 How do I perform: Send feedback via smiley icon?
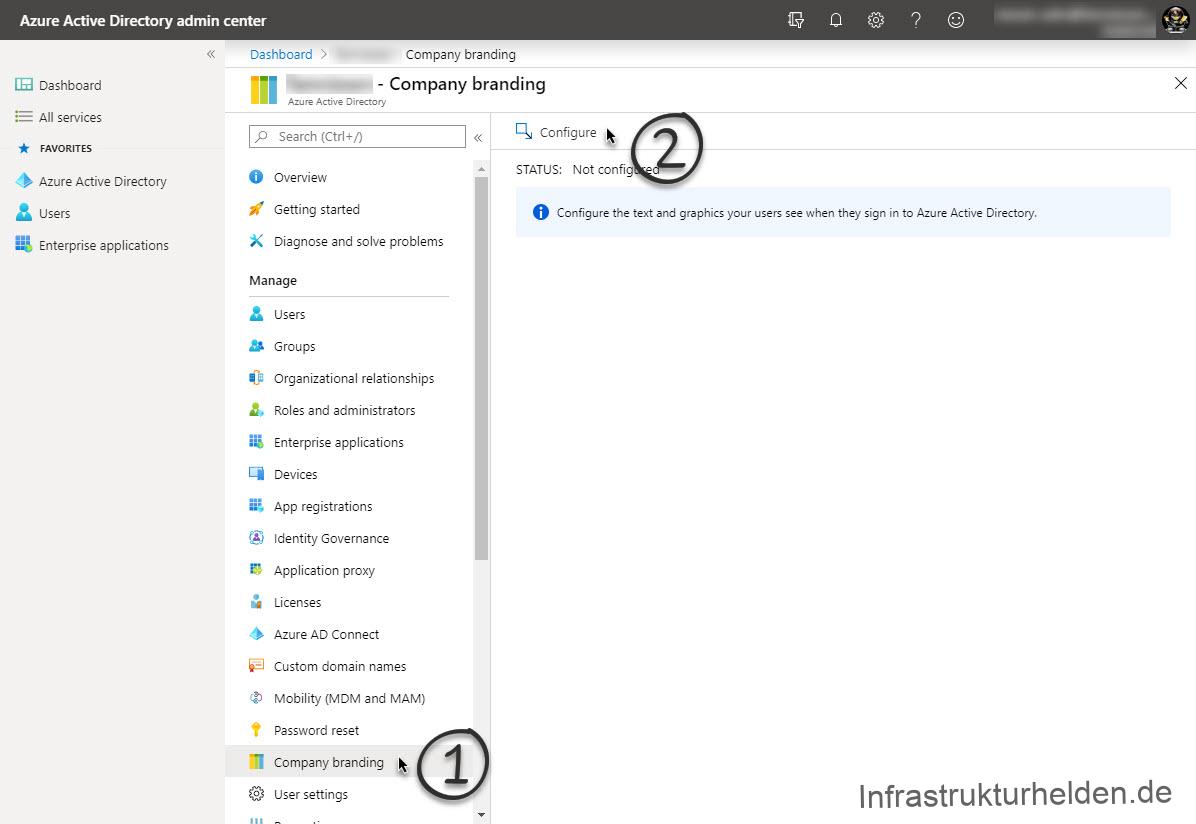(956, 20)
